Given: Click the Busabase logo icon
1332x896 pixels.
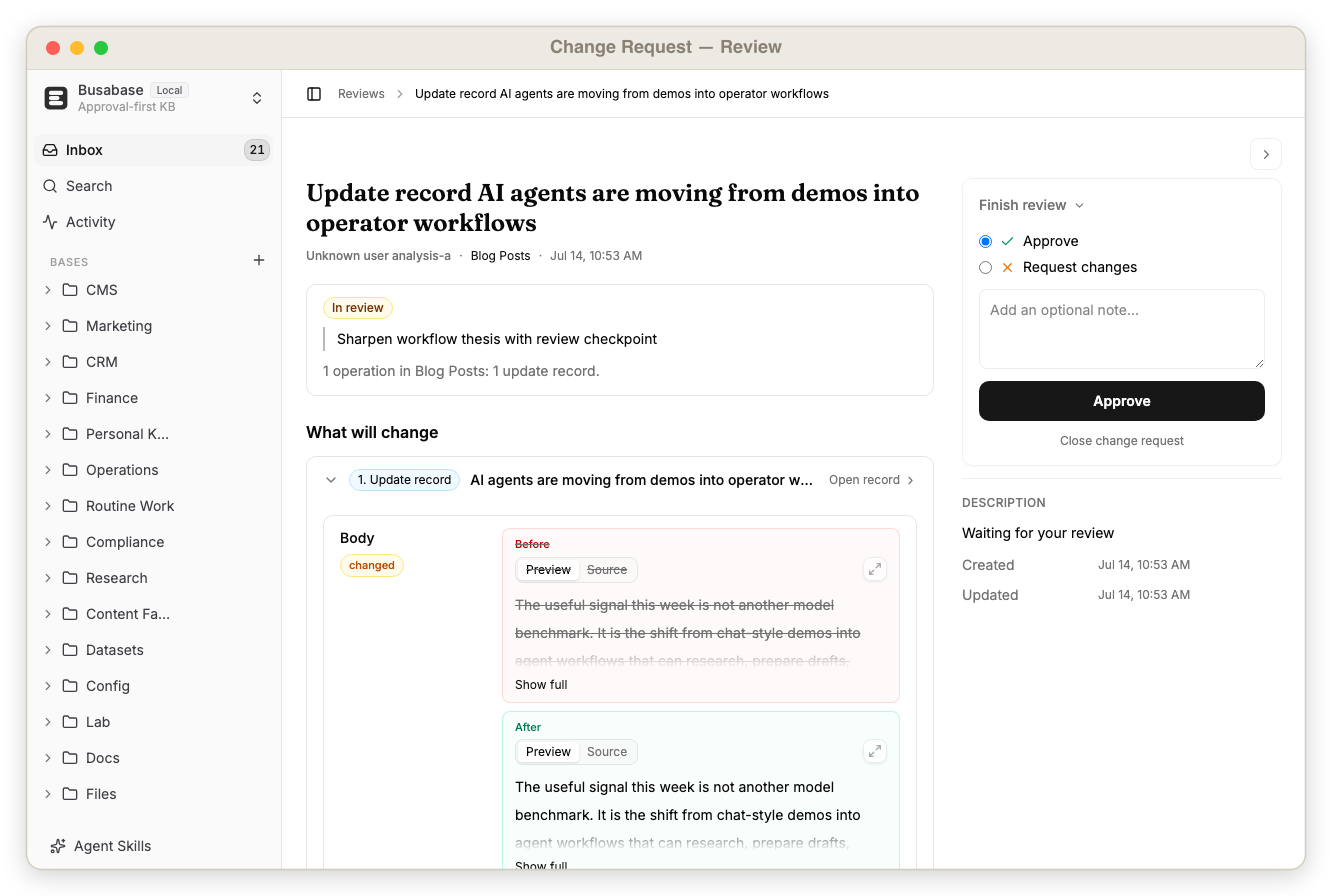Looking at the screenshot, I should 56,98.
